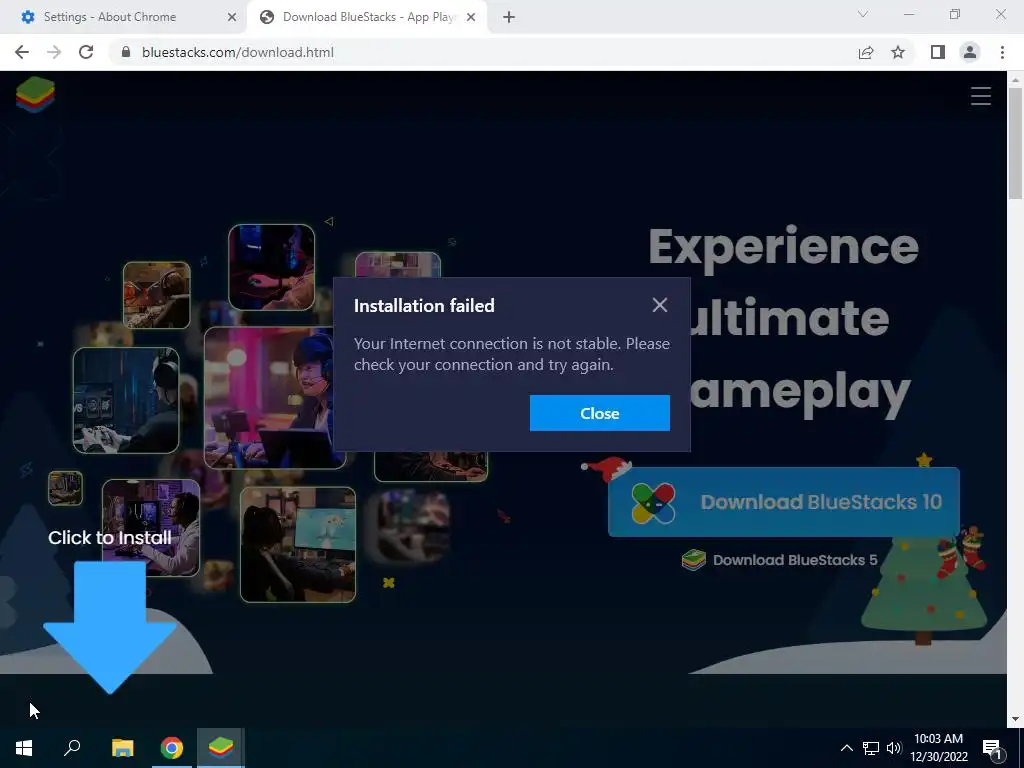Show hidden system tray icons
This screenshot has height=768, width=1024.
coord(846,748)
